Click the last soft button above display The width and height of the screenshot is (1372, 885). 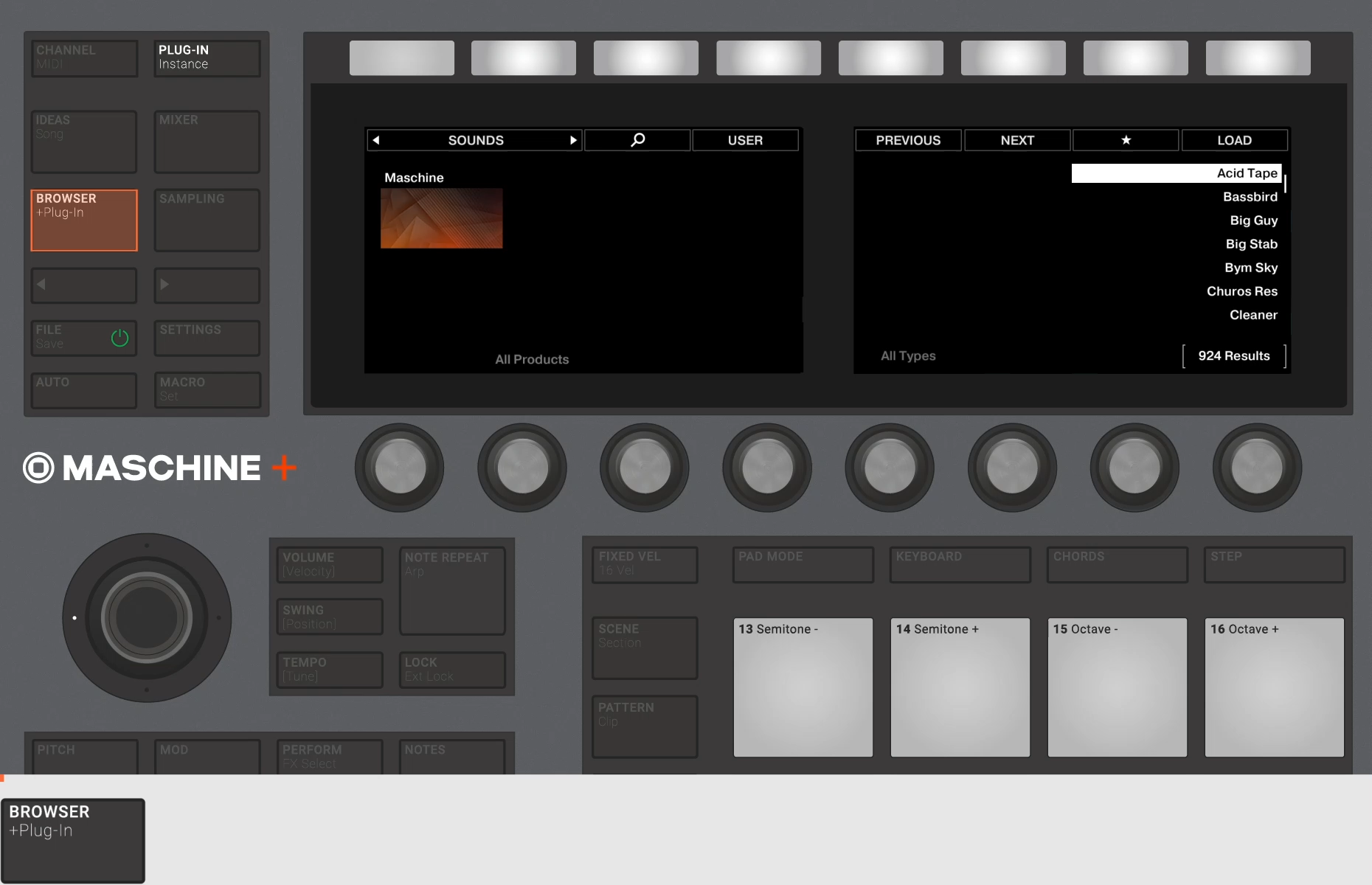1258,58
